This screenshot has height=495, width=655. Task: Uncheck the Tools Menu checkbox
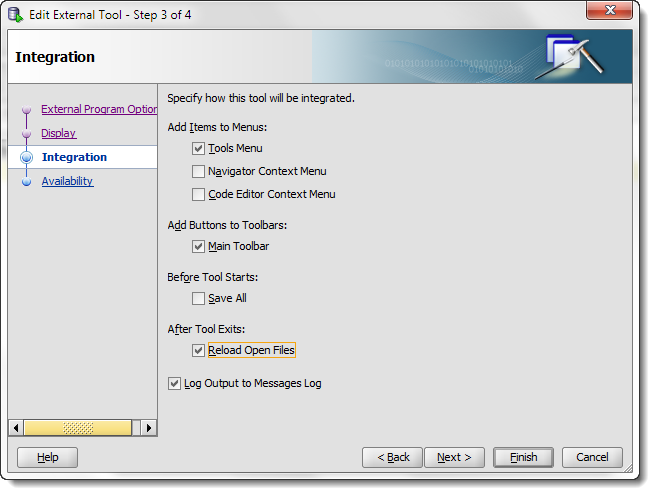198,148
